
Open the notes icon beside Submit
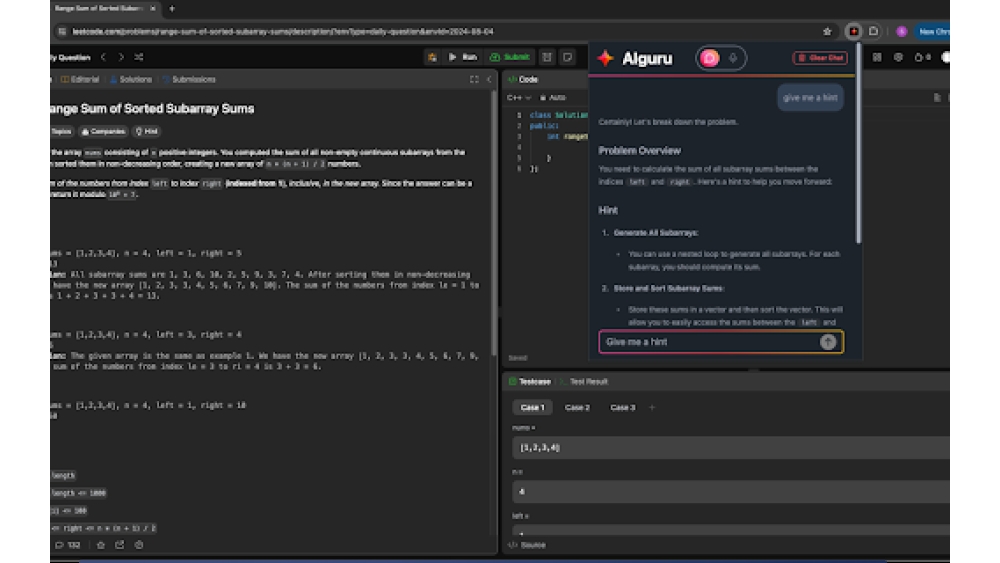point(547,57)
